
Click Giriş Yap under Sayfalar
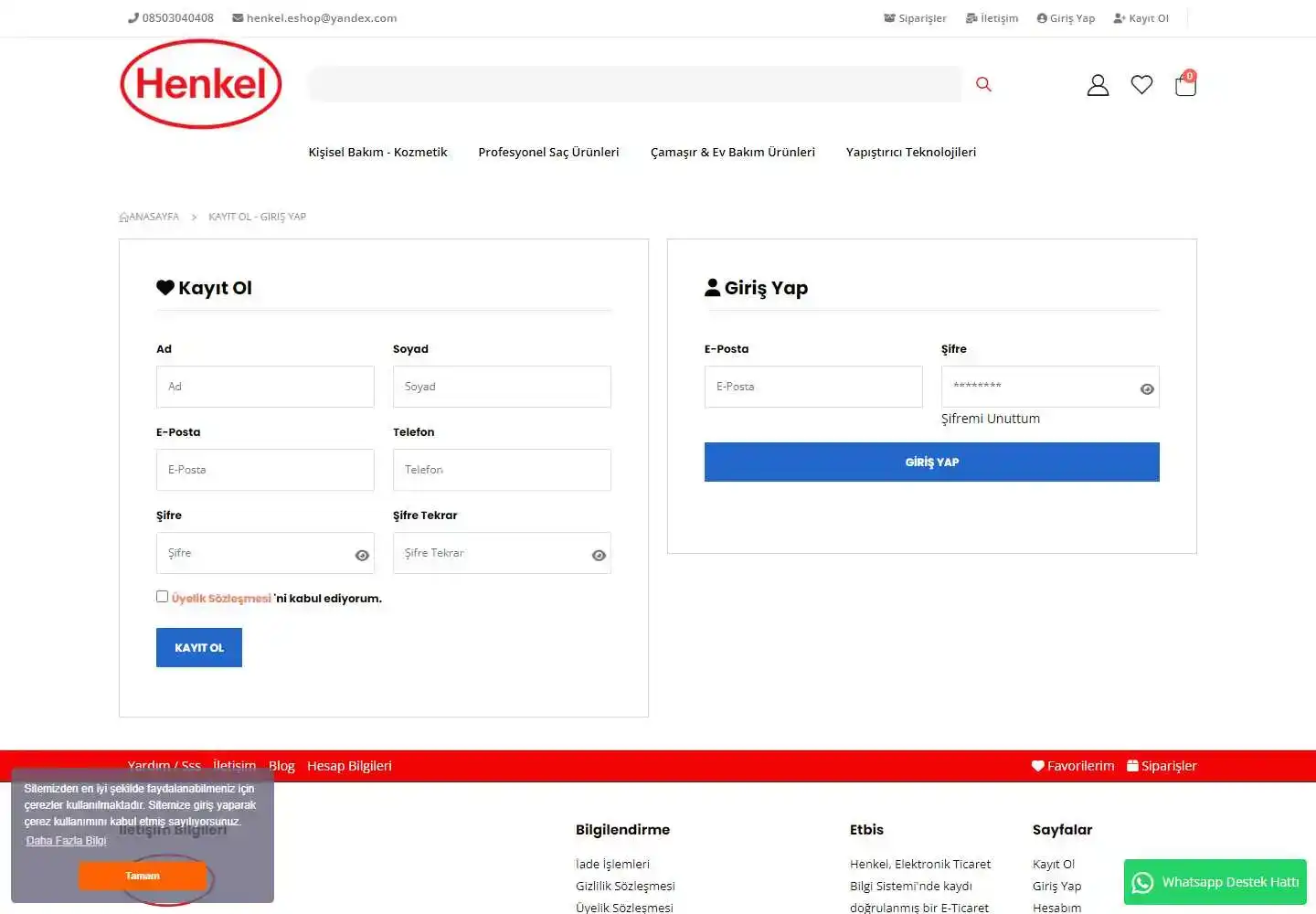tap(1056, 886)
